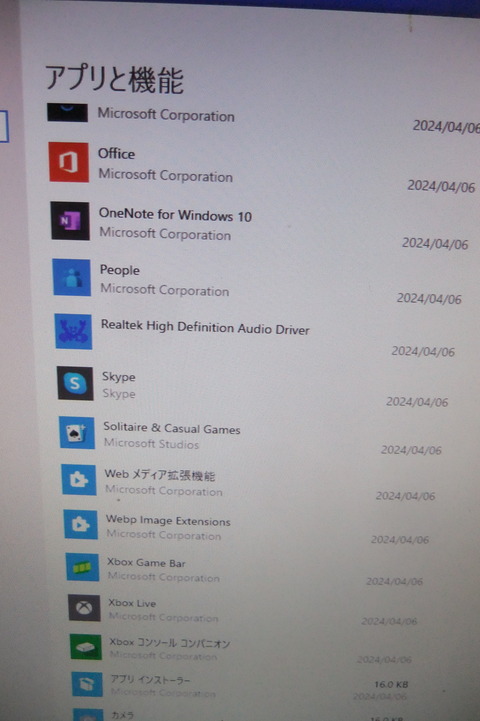
Task: Click the Xbox Game Bar row date
Action: (x=394, y=581)
